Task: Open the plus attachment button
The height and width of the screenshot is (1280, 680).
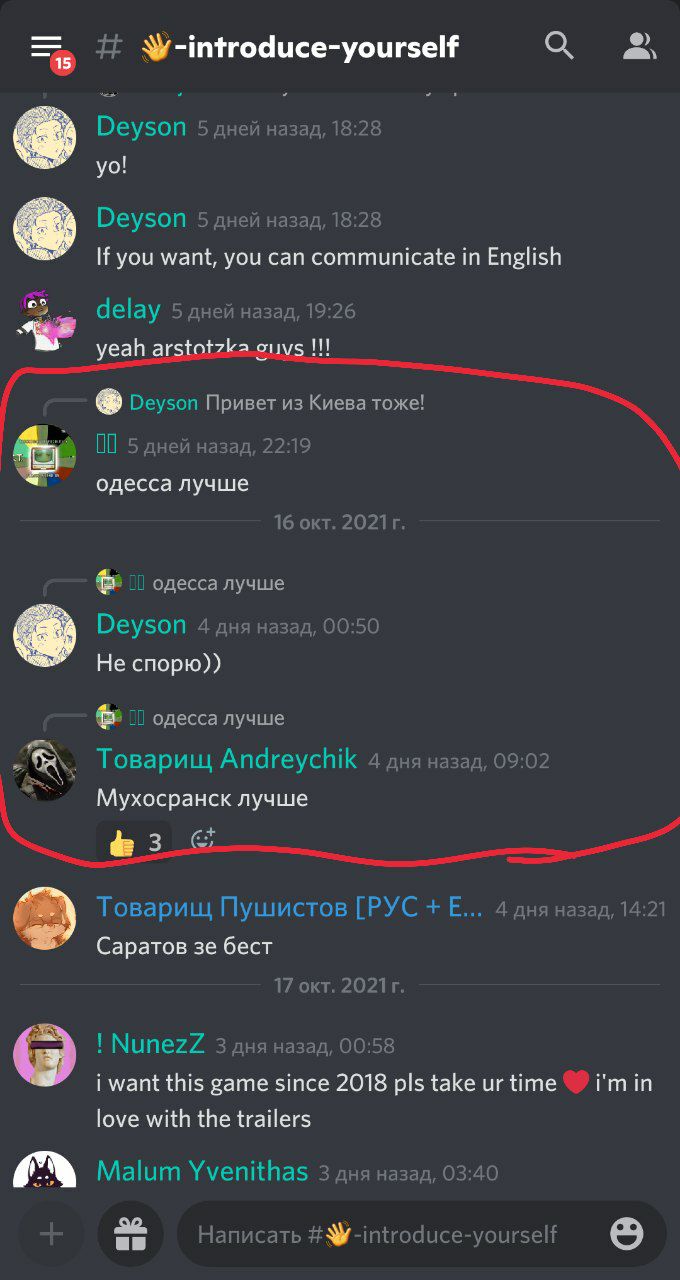Action: coord(51,1234)
